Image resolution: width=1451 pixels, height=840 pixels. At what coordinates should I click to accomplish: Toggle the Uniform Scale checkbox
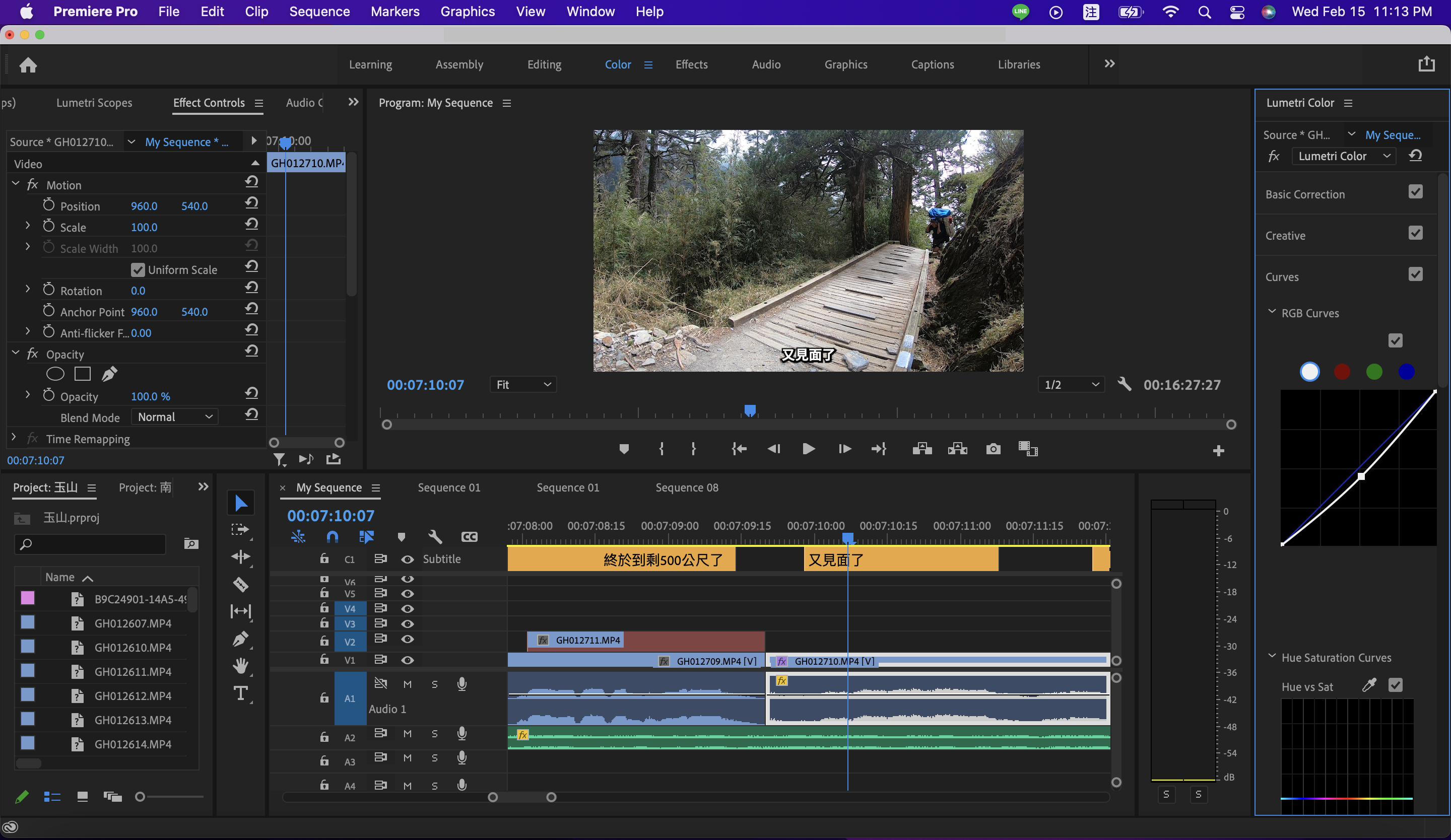pos(138,270)
